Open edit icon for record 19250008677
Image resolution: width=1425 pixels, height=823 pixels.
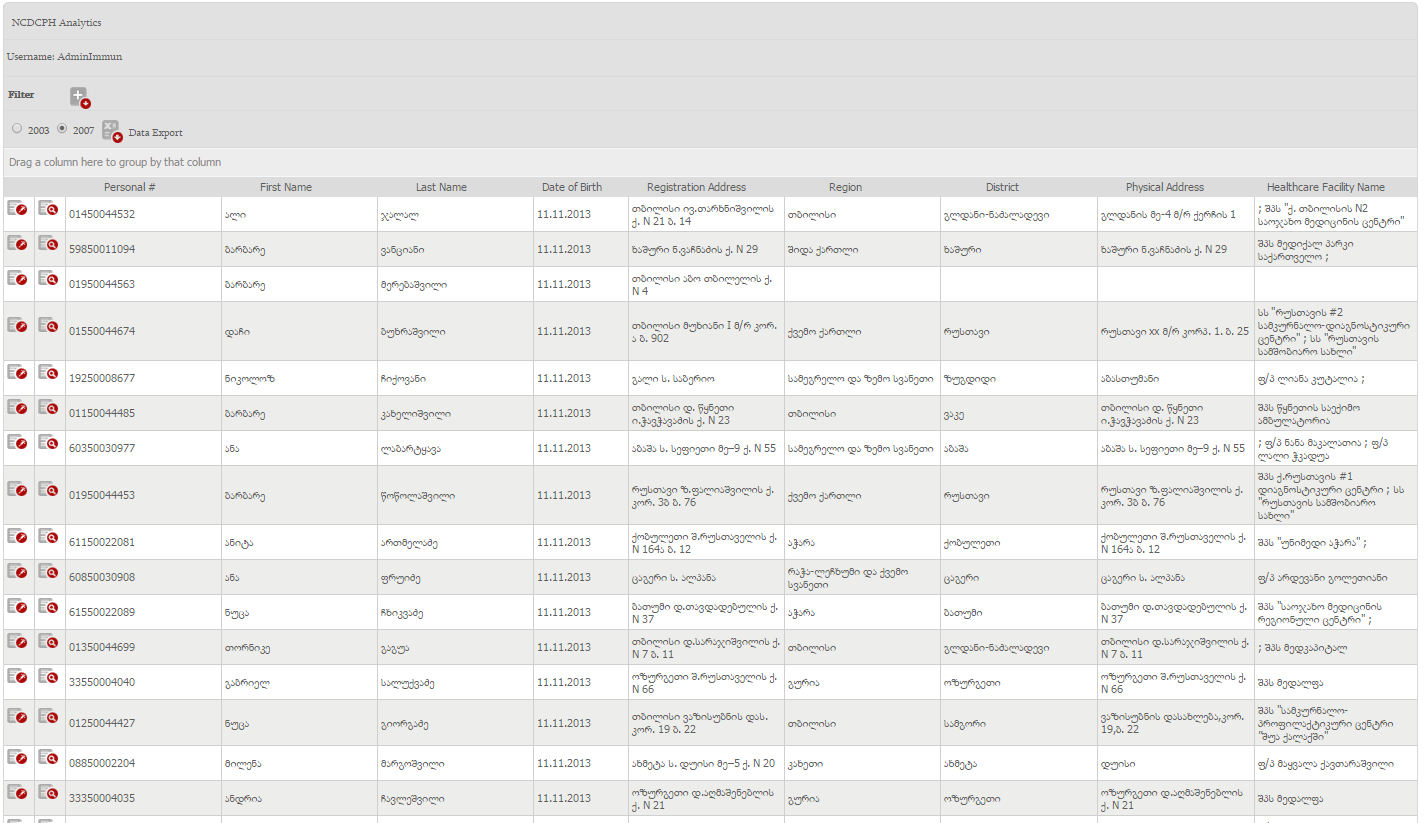[17, 372]
